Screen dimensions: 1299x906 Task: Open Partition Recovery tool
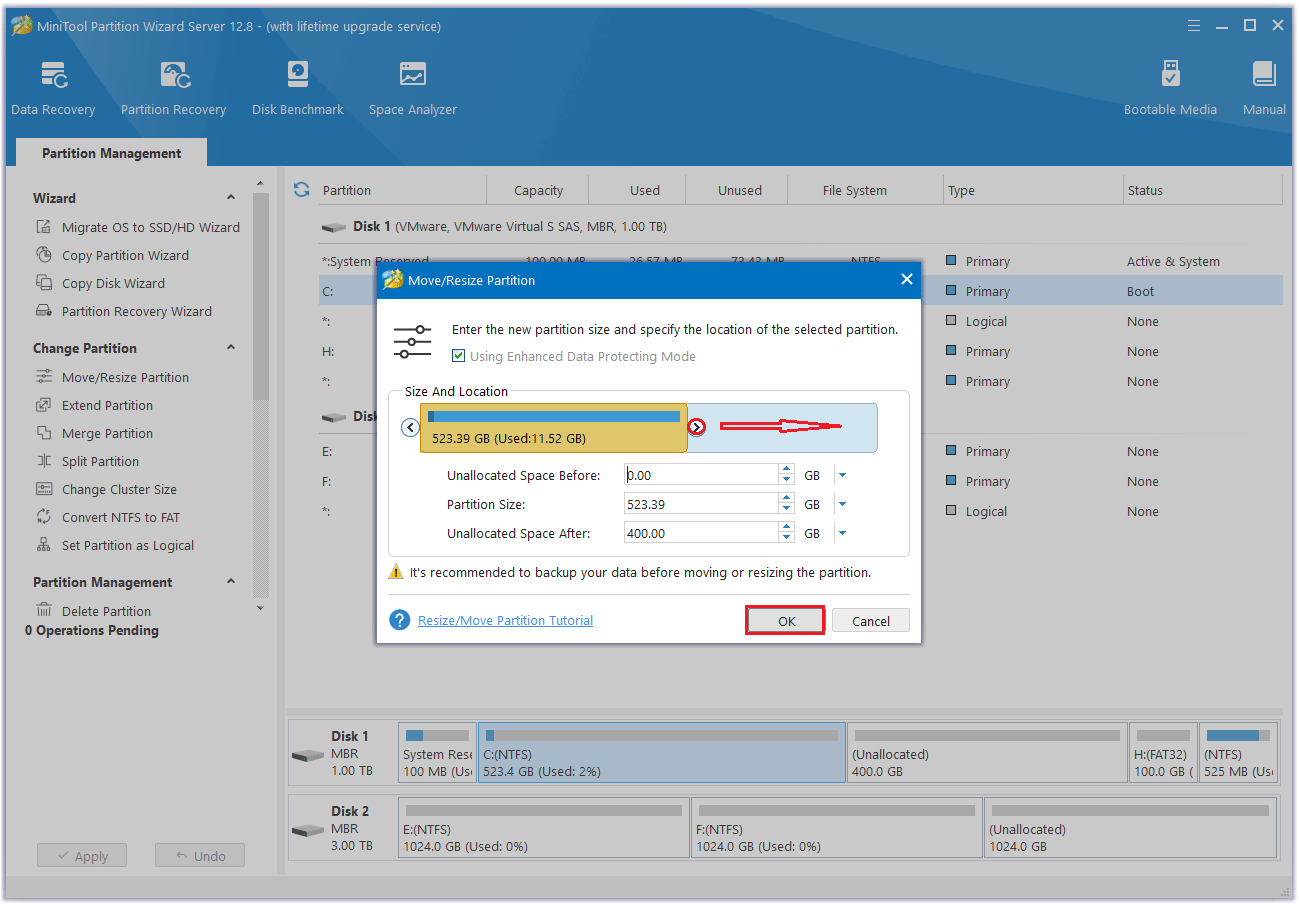click(173, 88)
